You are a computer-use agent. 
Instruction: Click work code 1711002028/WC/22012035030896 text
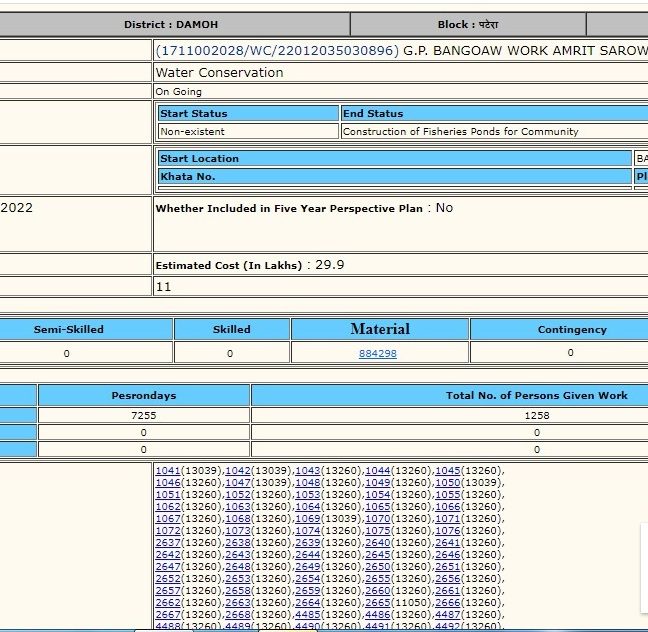[277, 50]
